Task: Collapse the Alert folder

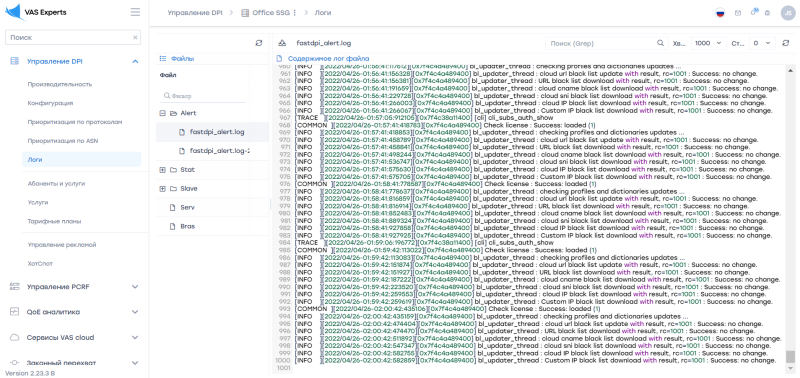Action: pos(163,113)
